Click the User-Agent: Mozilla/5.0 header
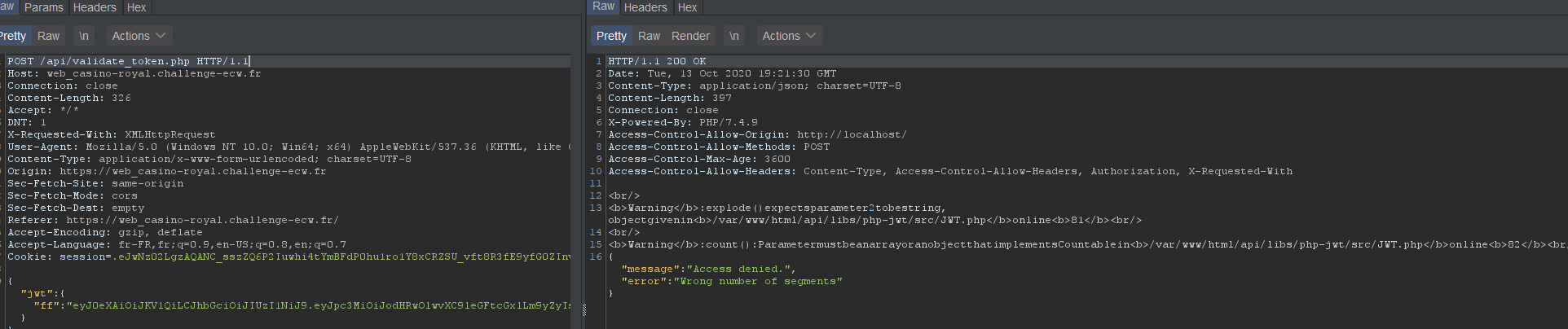 click(288, 147)
